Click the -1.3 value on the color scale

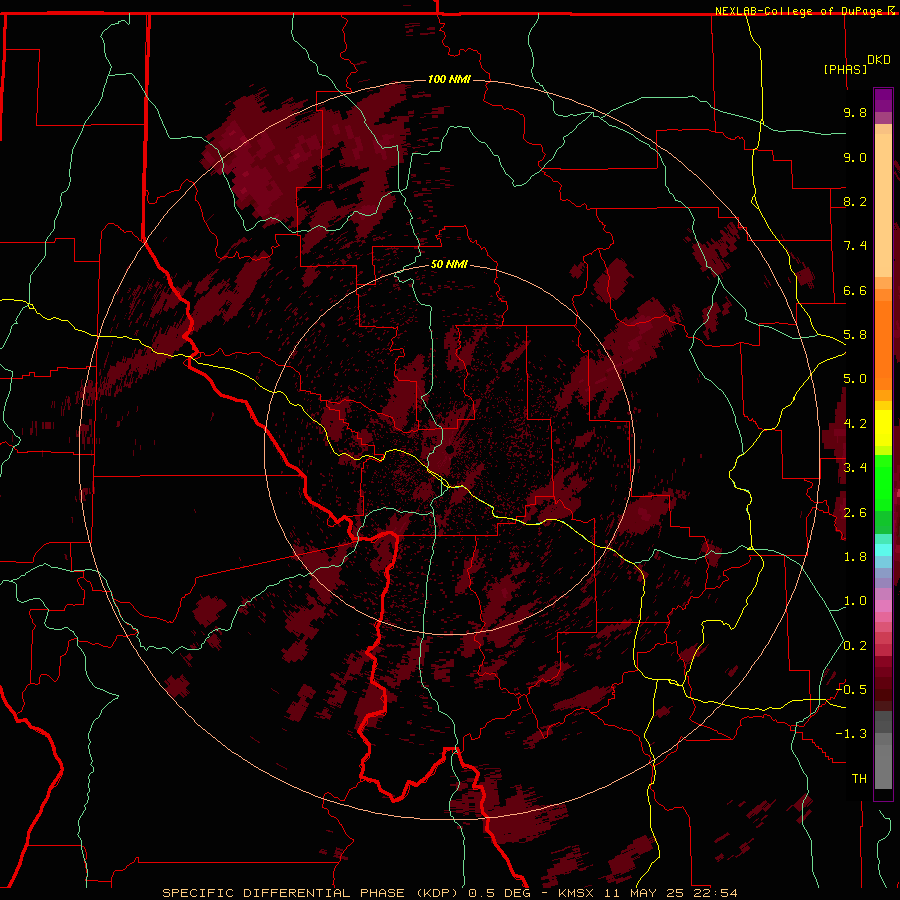(851, 734)
